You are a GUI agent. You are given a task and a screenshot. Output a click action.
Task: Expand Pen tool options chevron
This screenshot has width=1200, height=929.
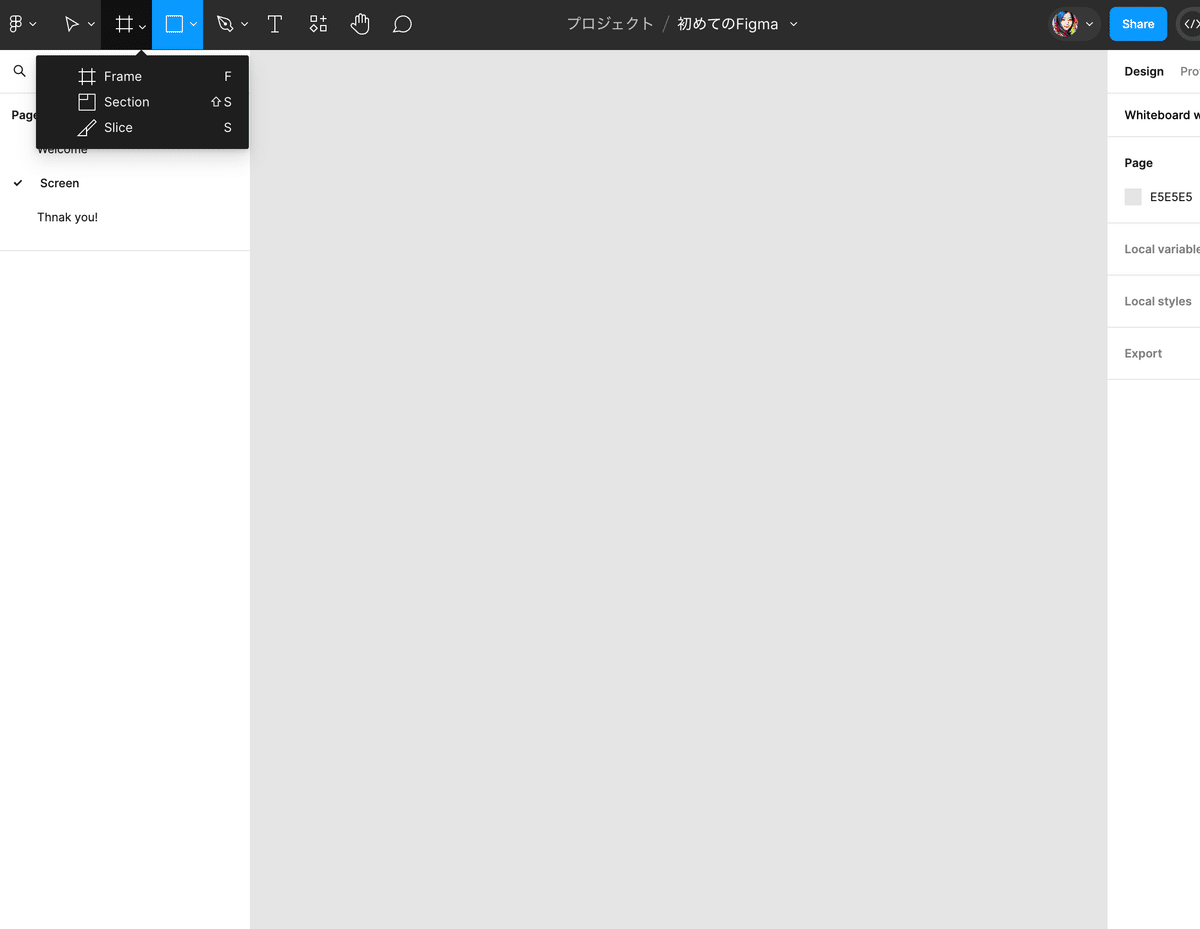click(244, 25)
